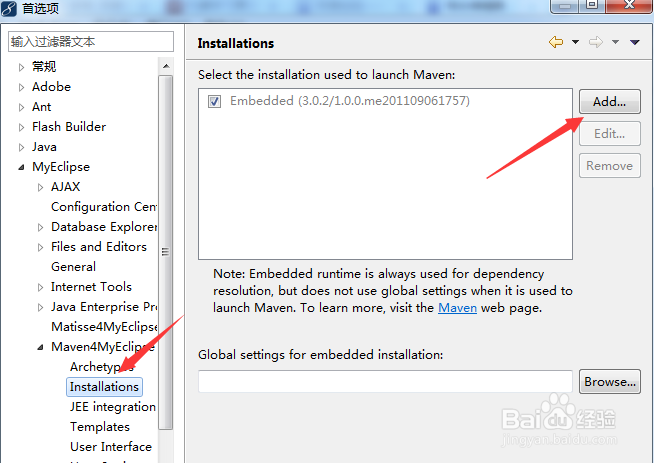
Task: Select the JEE integration item
Action: [113, 407]
